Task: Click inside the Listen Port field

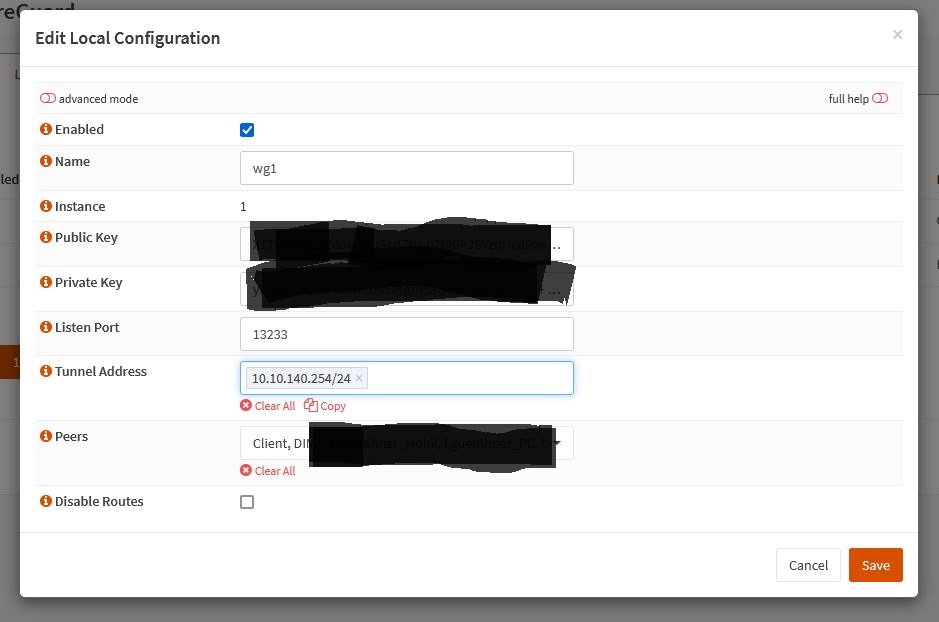Action: (x=406, y=334)
